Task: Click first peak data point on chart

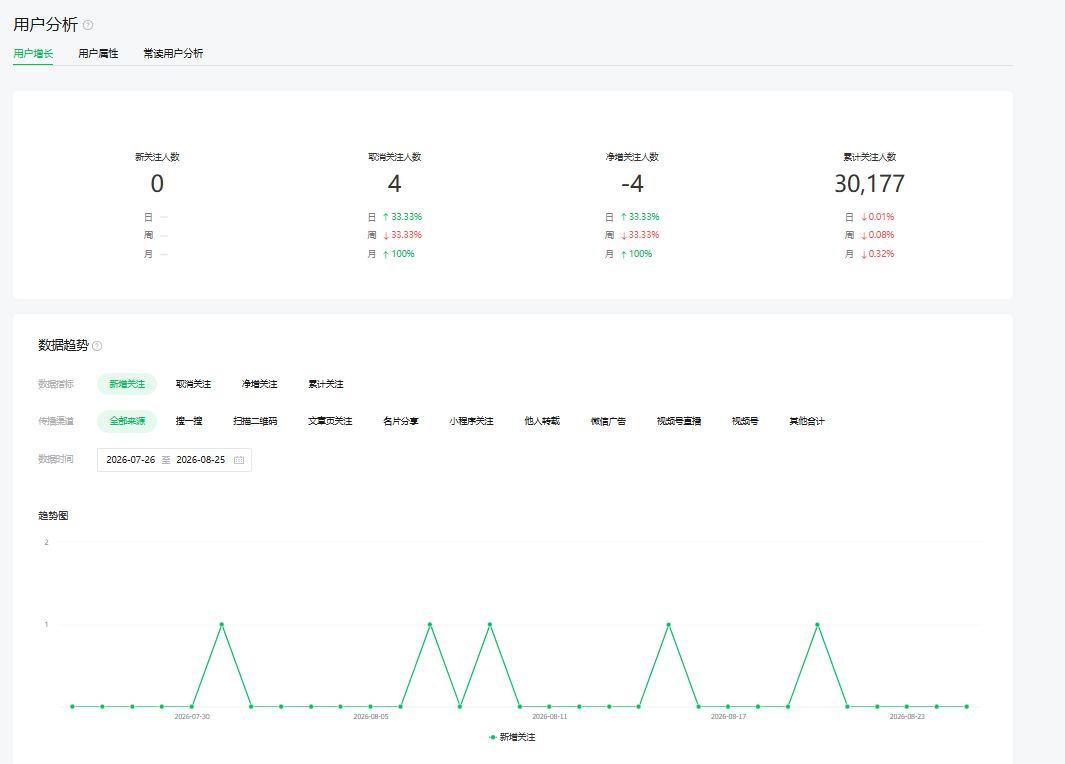Action: pos(221,624)
